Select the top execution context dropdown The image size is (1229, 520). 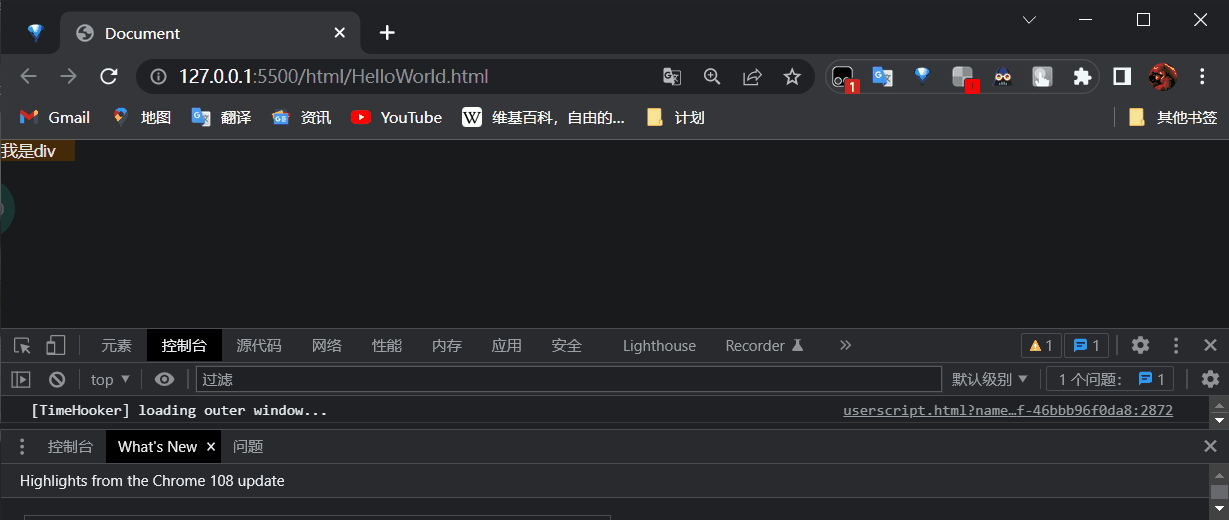tap(110, 379)
